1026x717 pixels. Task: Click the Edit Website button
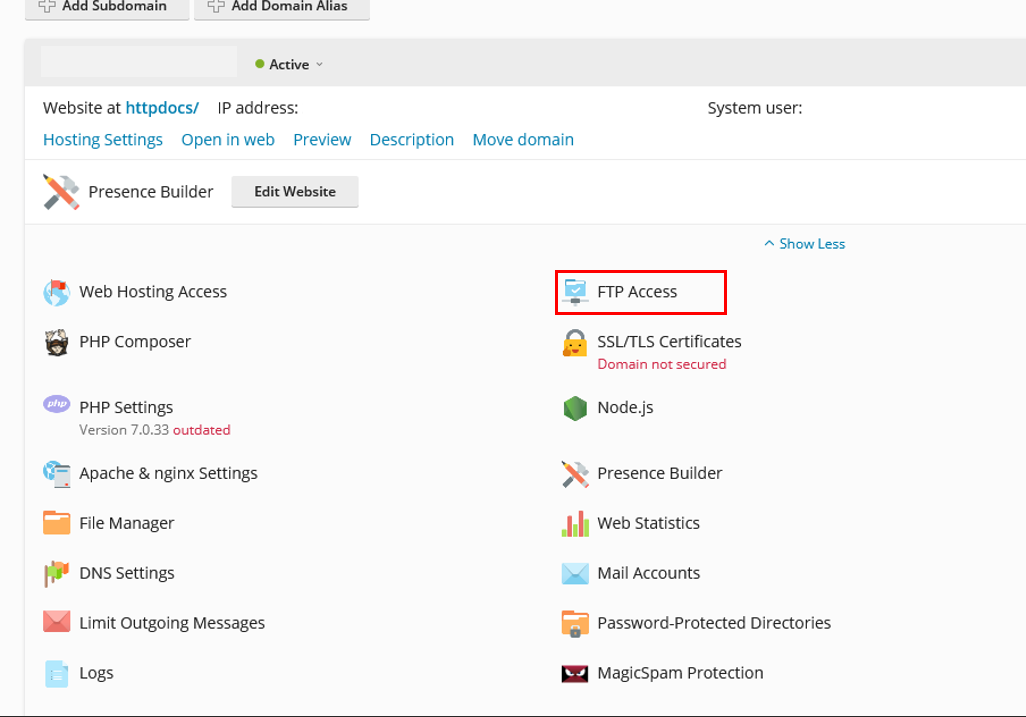coord(295,192)
